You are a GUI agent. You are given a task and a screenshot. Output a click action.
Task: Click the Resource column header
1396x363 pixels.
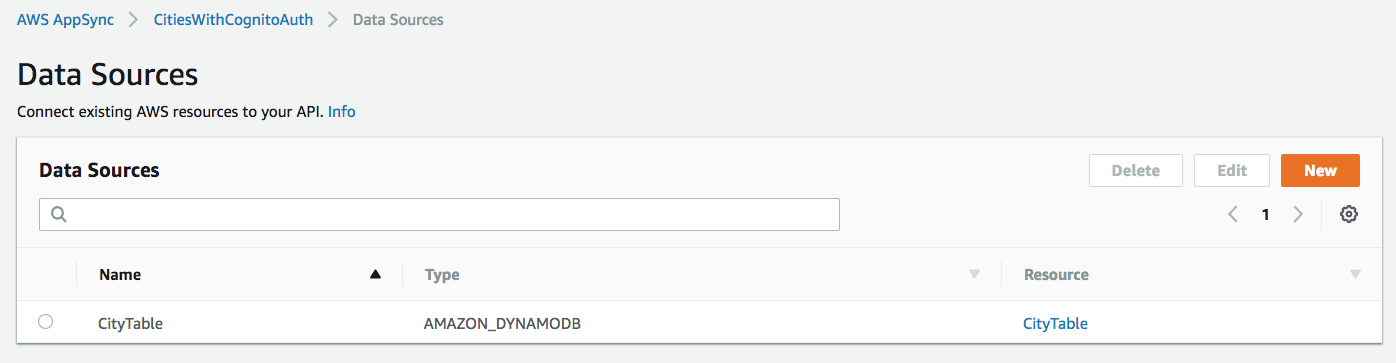point(1056,274)
